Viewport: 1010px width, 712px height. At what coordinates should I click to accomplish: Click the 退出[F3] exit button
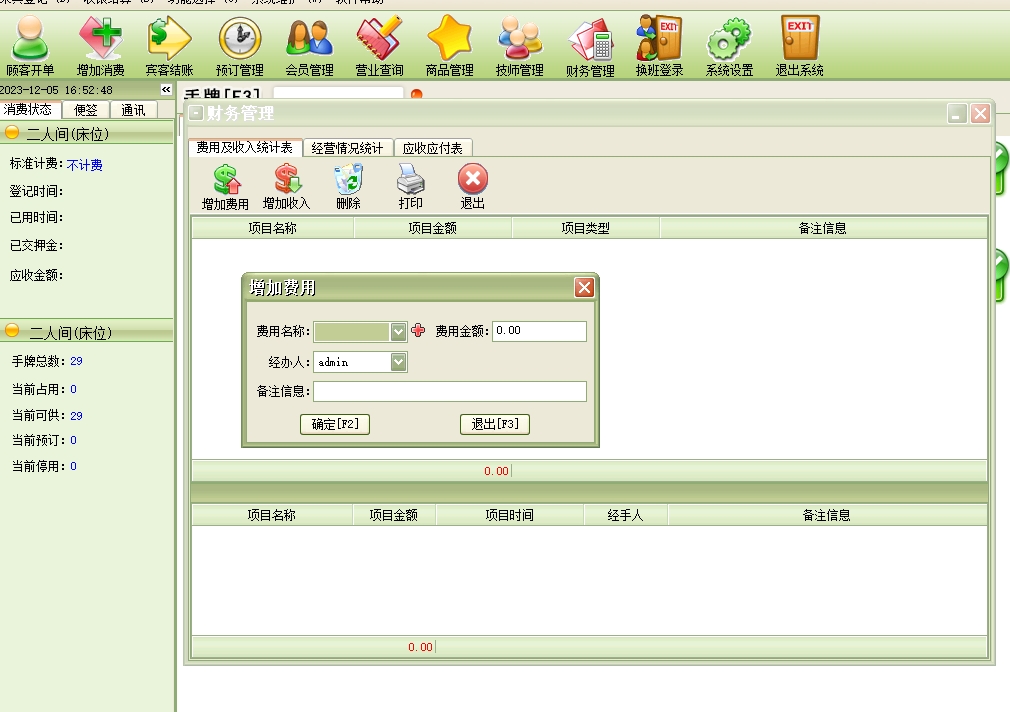[494, 424]
